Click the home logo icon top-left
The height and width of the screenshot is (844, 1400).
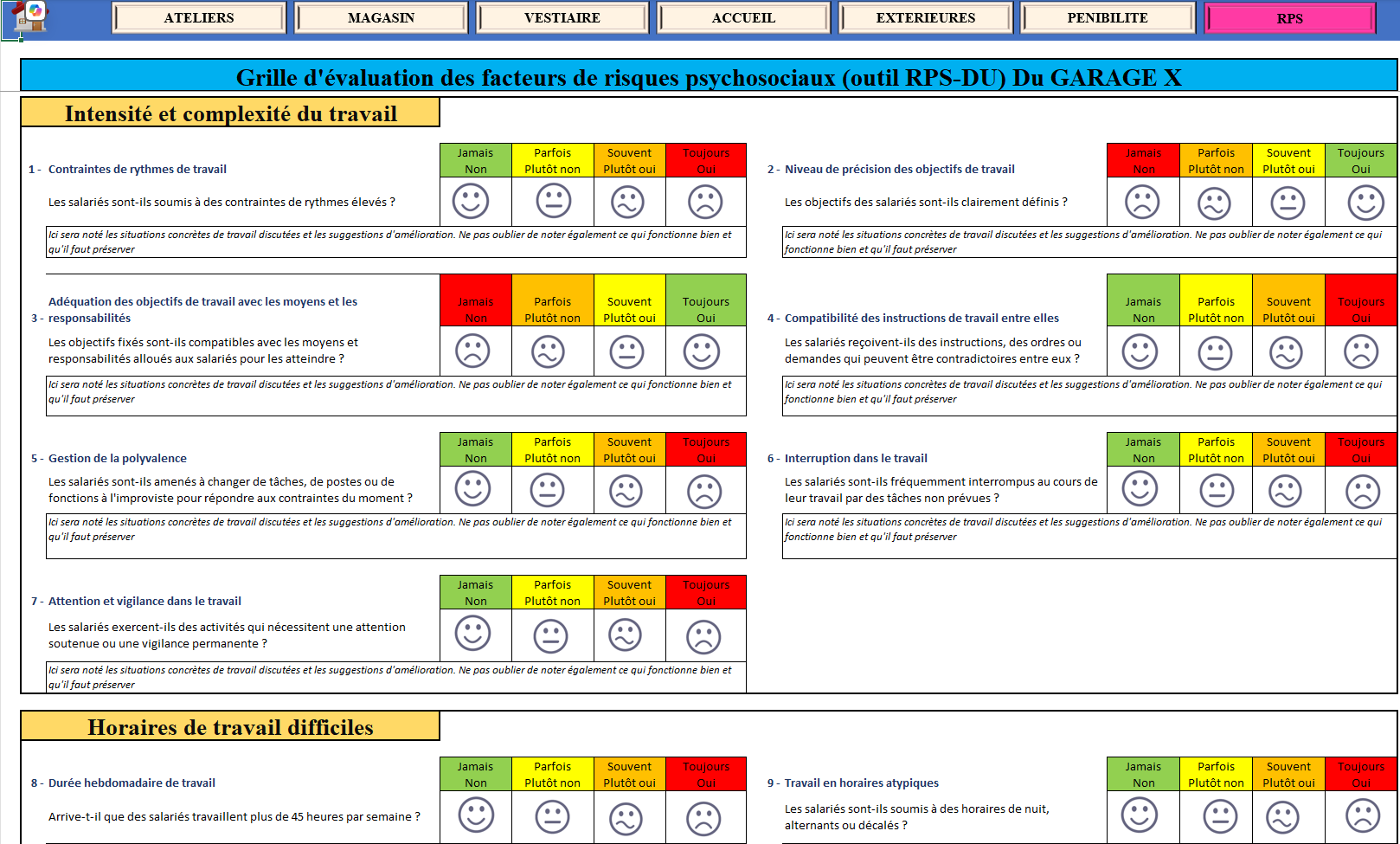point(28,17)
